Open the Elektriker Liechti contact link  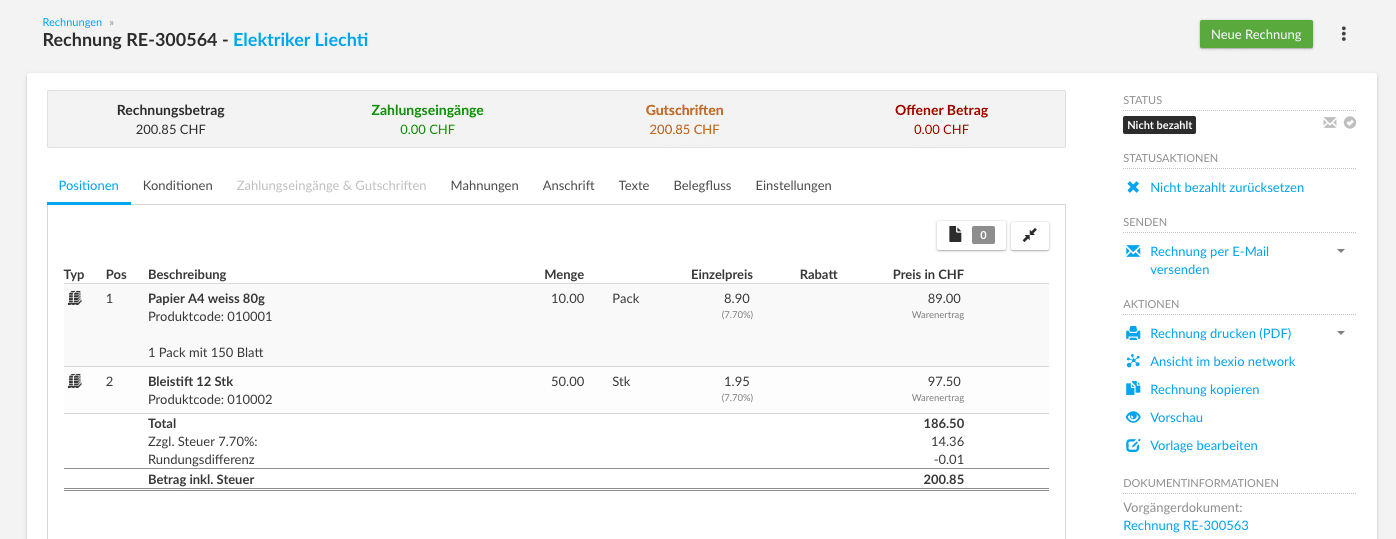(300, 40)
